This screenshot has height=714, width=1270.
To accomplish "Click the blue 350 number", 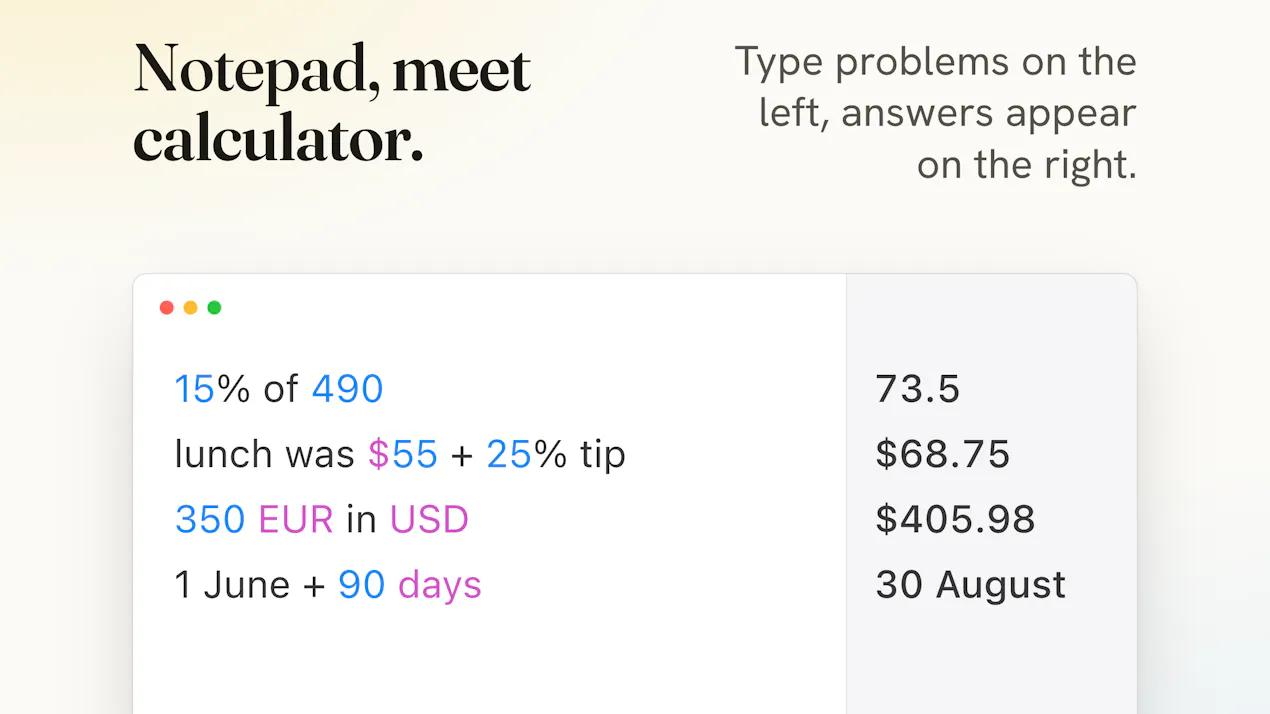I will tap(210, 520).
